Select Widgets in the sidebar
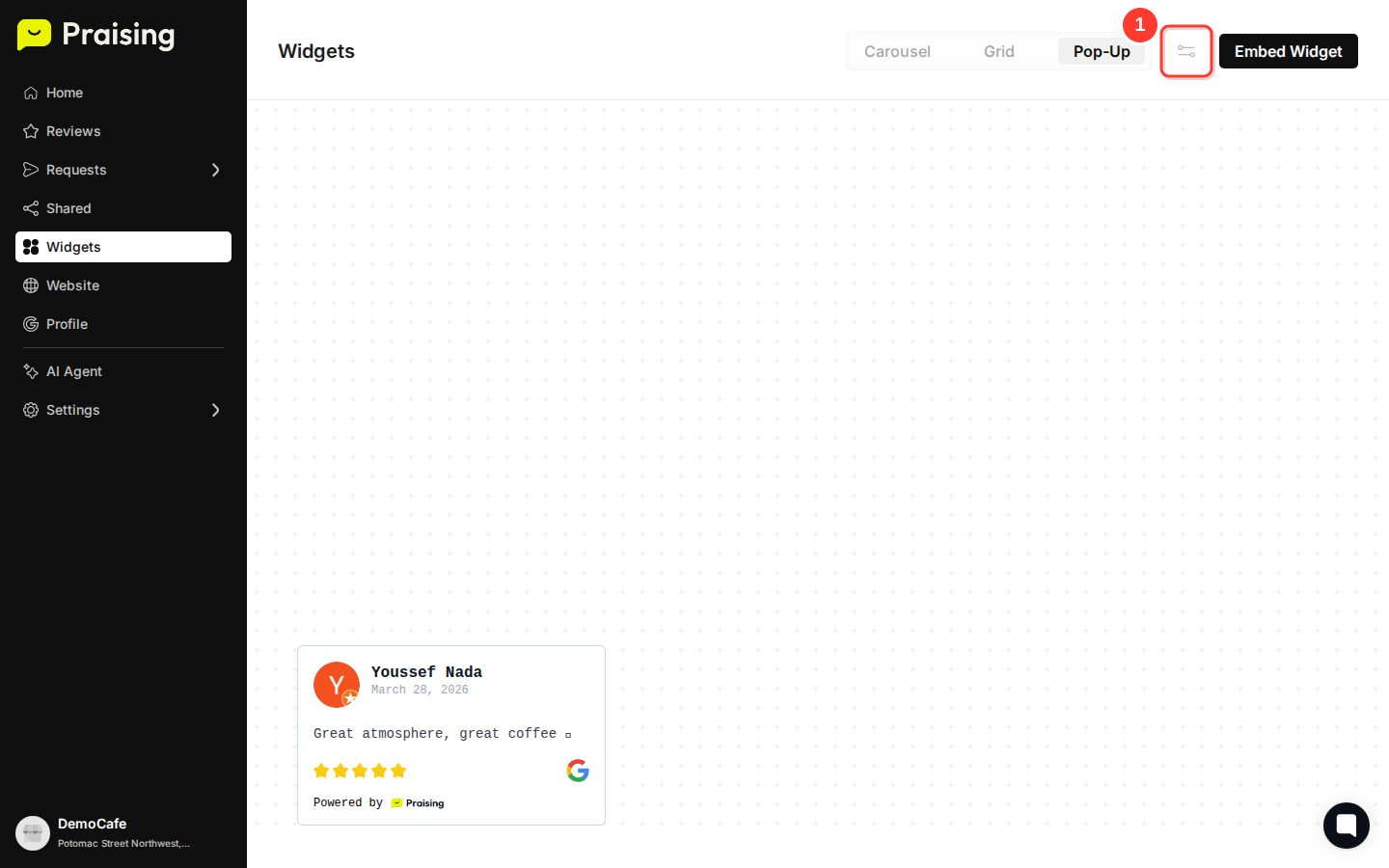 pos(123,247)
